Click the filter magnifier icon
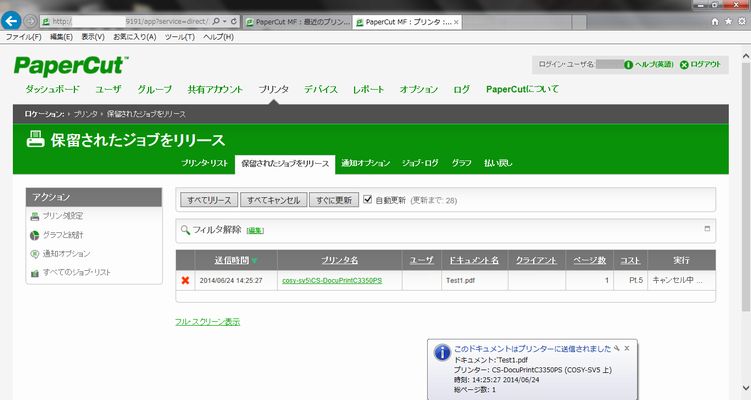This screenshot has height=400, width=751. point(185,230)
